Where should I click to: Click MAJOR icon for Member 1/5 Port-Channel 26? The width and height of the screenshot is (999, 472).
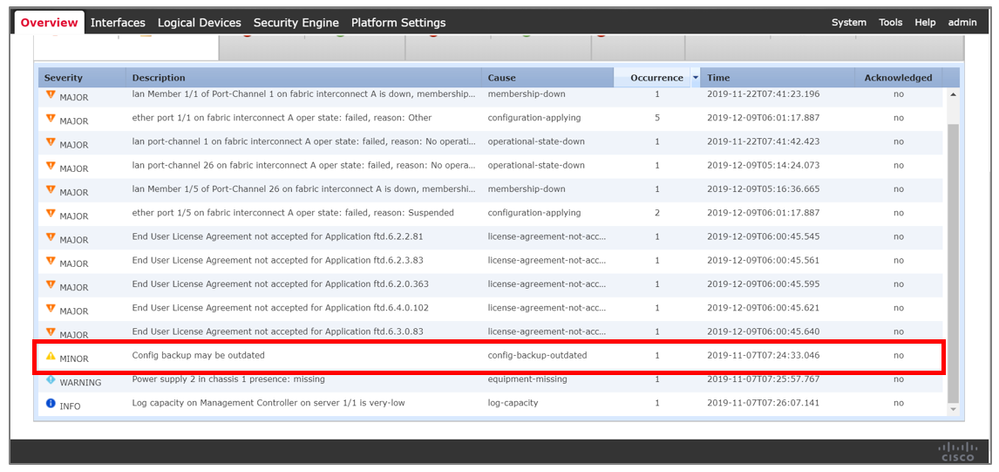coord(51,189)
